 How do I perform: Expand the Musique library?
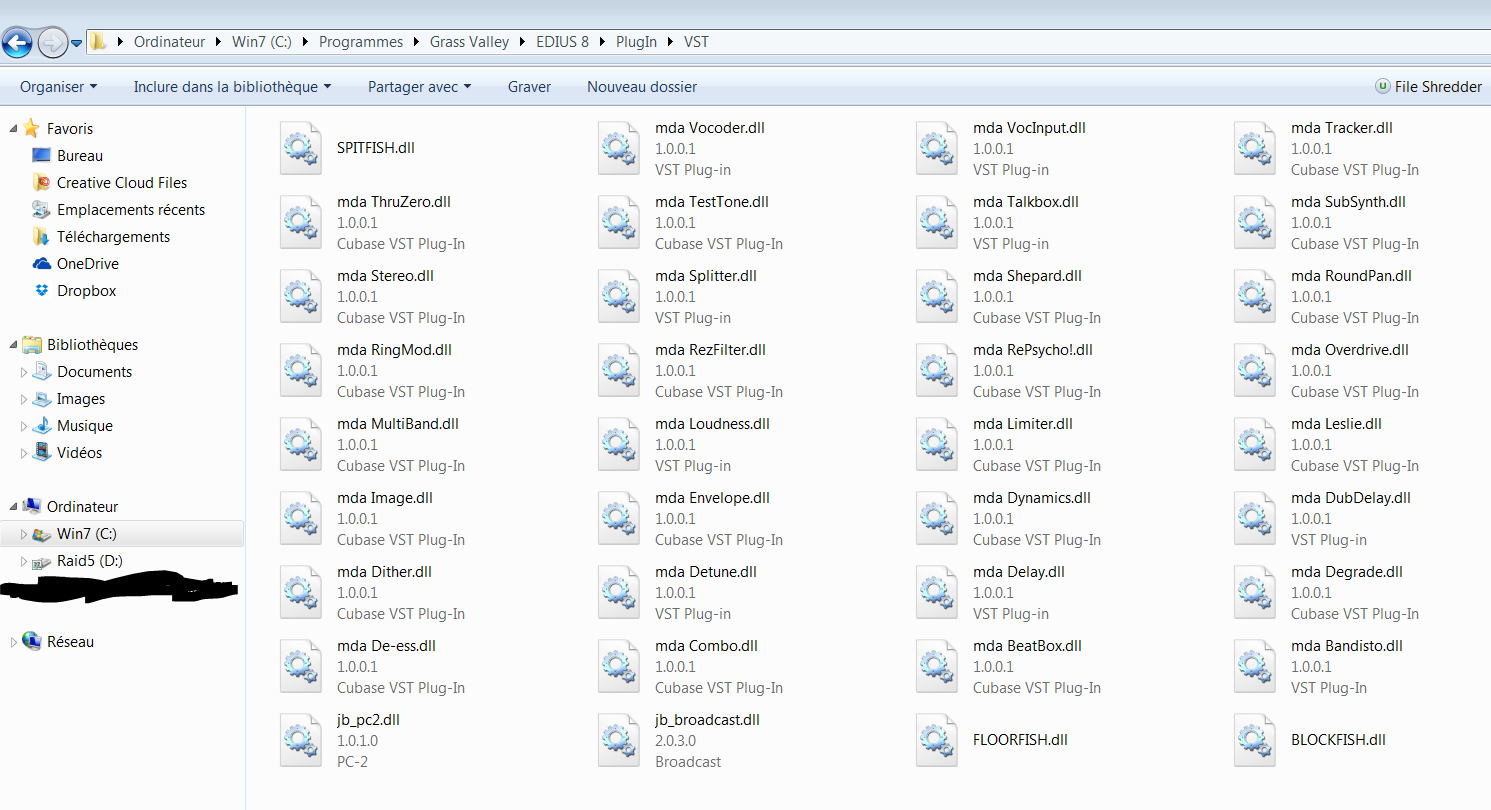click(24, 426)
